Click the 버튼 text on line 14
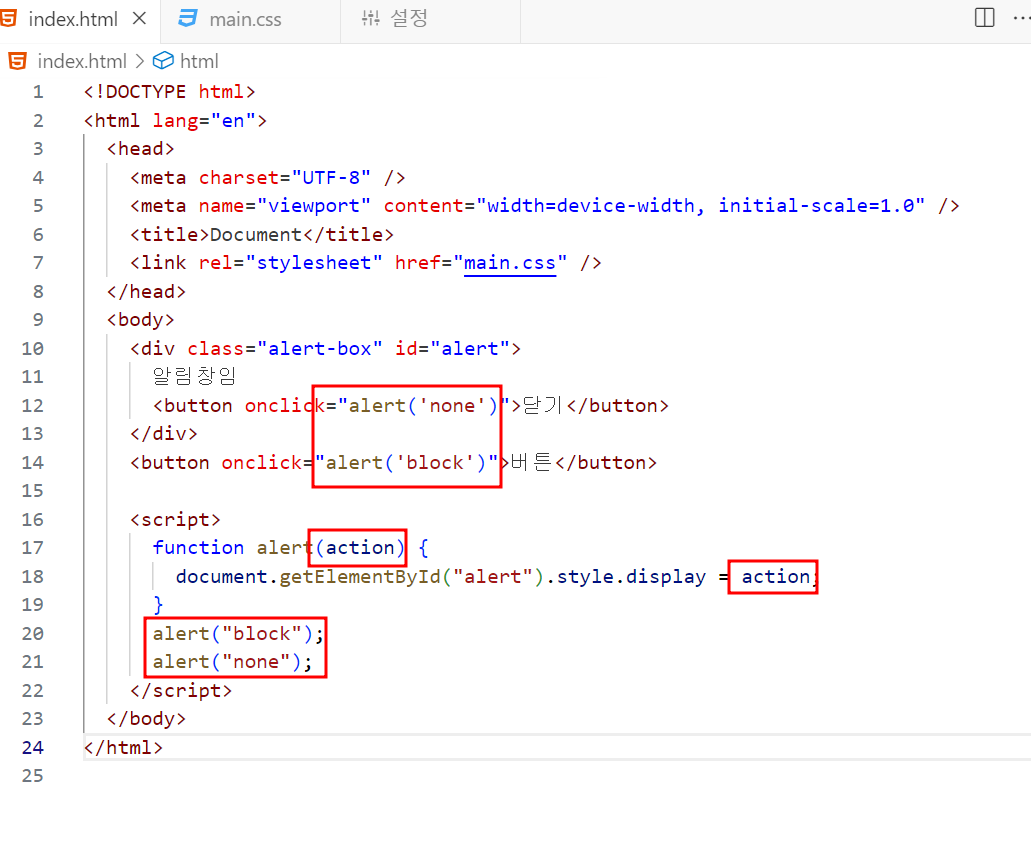Screen dimensions: 1031x851 [531, 462]
